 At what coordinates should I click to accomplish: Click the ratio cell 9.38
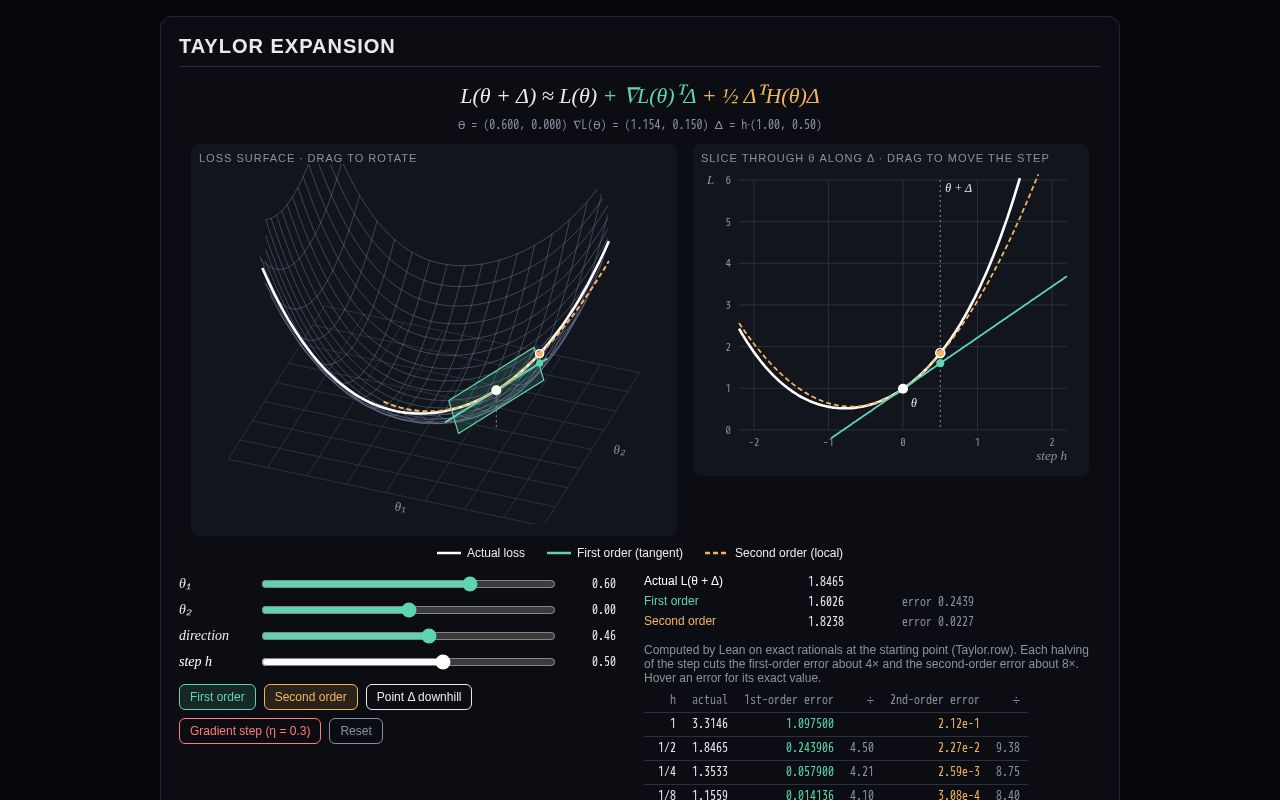1008,748
